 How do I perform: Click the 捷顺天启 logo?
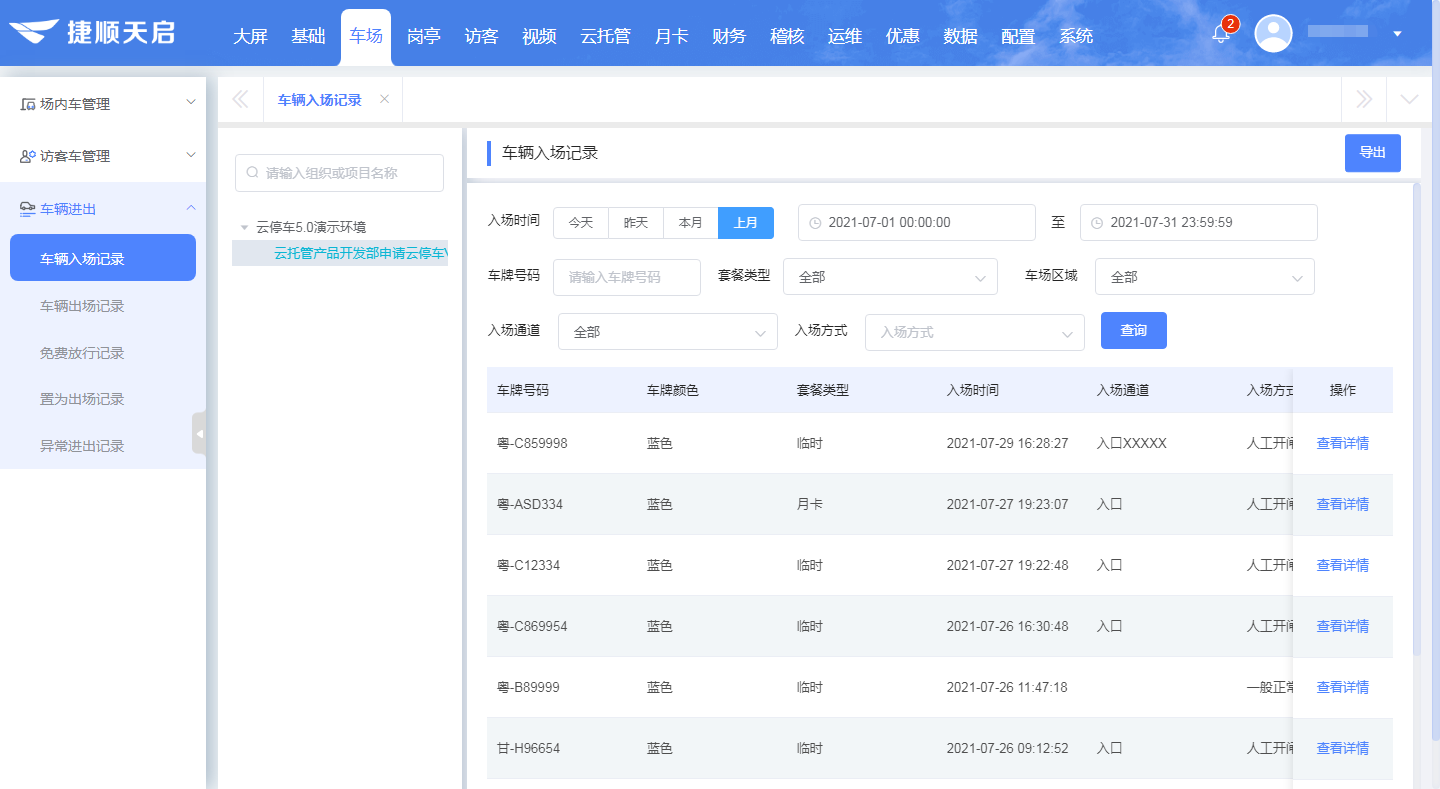(92, 32)
